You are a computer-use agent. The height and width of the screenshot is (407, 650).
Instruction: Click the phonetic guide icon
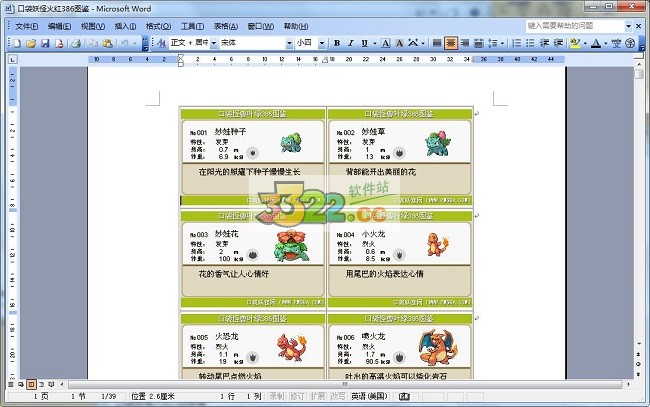(616, 43)
